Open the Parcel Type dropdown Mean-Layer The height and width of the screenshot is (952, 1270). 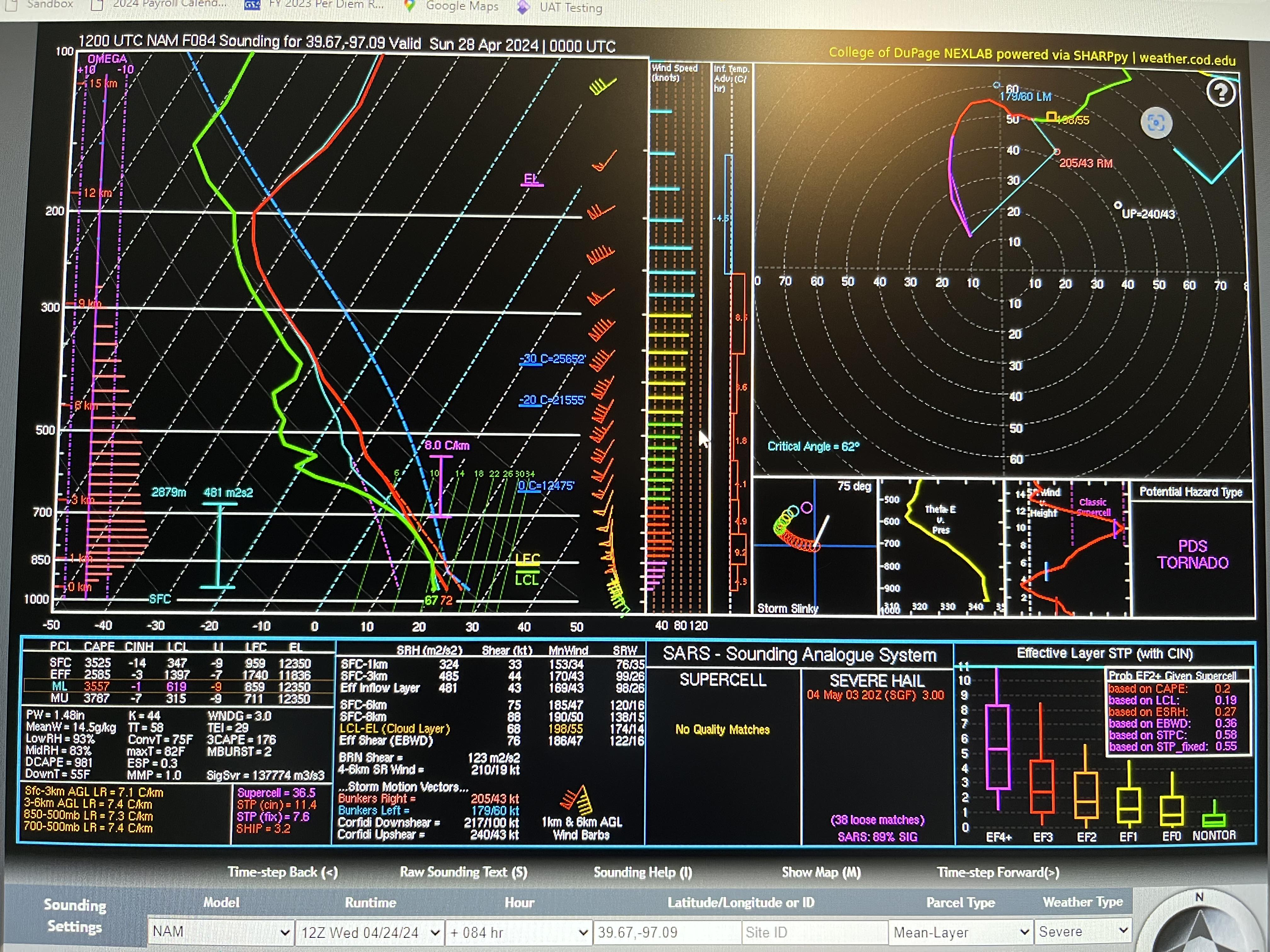tap(961, 932)
